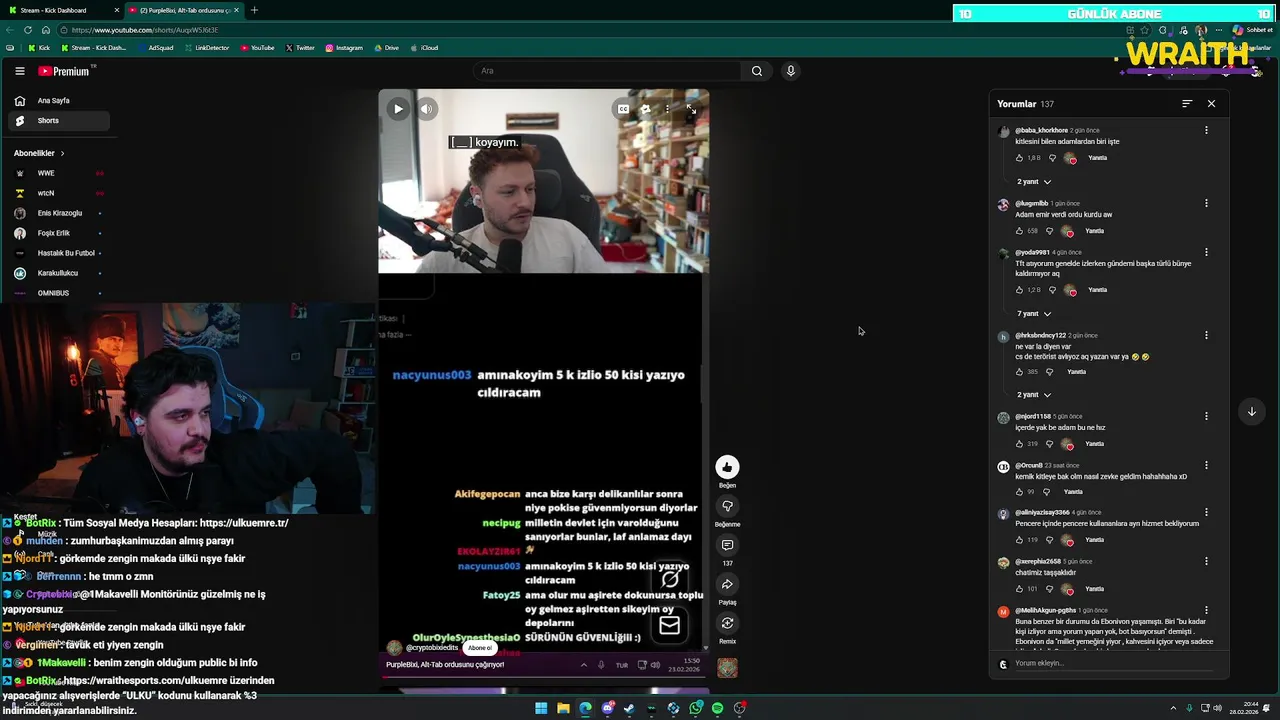Open the LinkDetector bookmark
The height and width of the screenshot is (720, 1280).
[206, 48]
